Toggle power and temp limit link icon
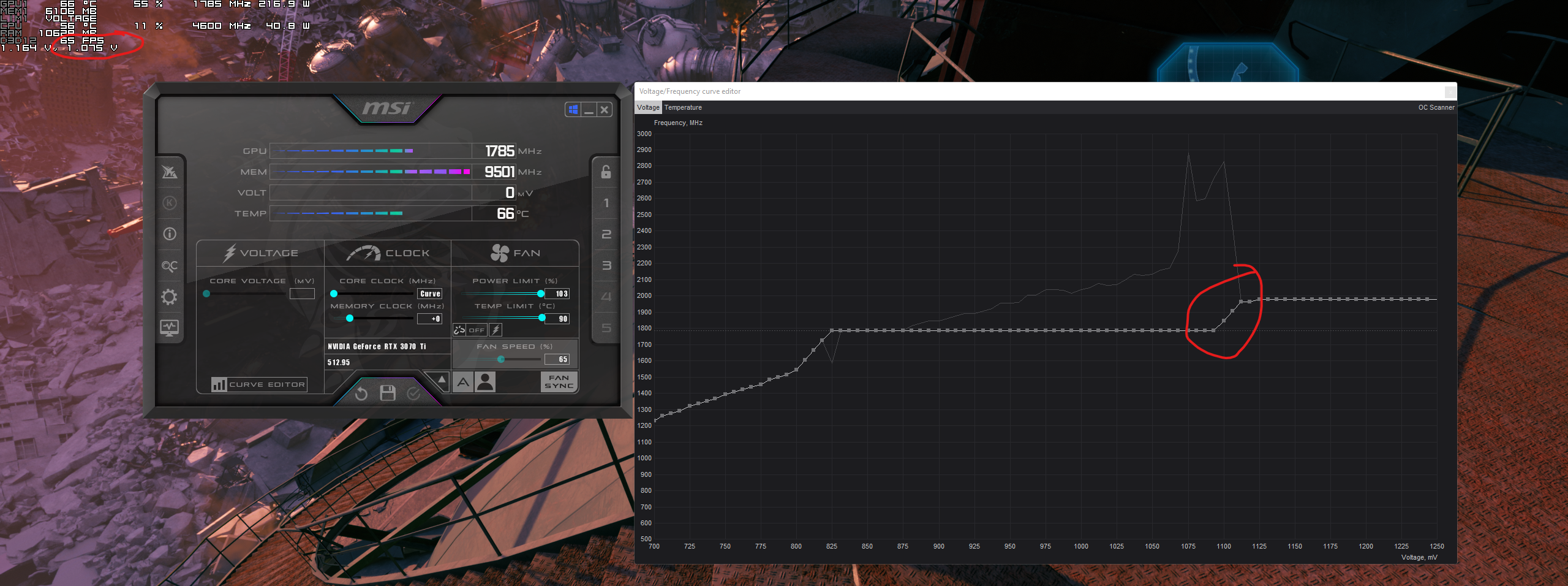 pos(459,330)
